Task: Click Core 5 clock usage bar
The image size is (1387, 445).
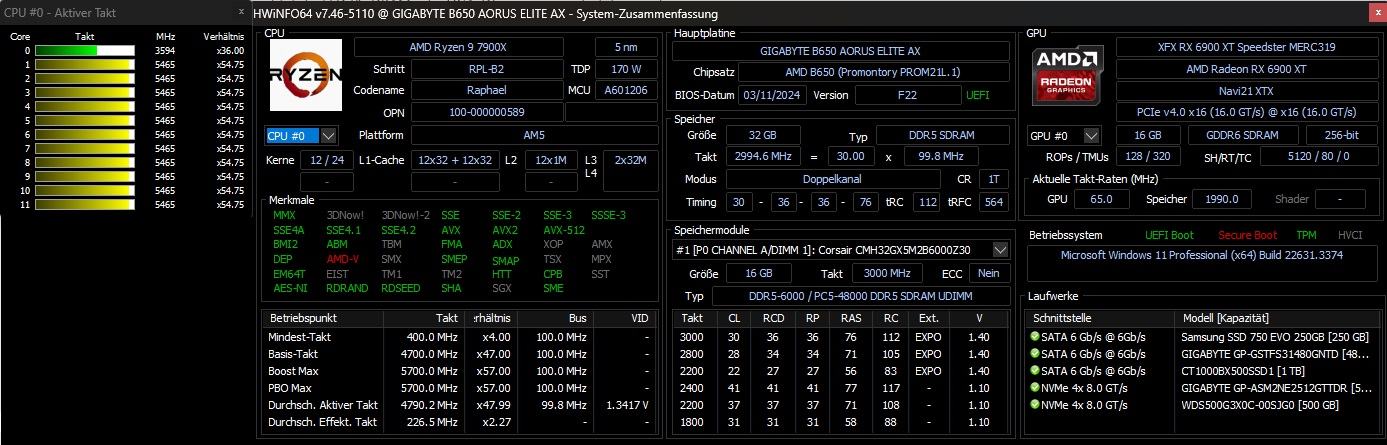Action: click(85, 120)
